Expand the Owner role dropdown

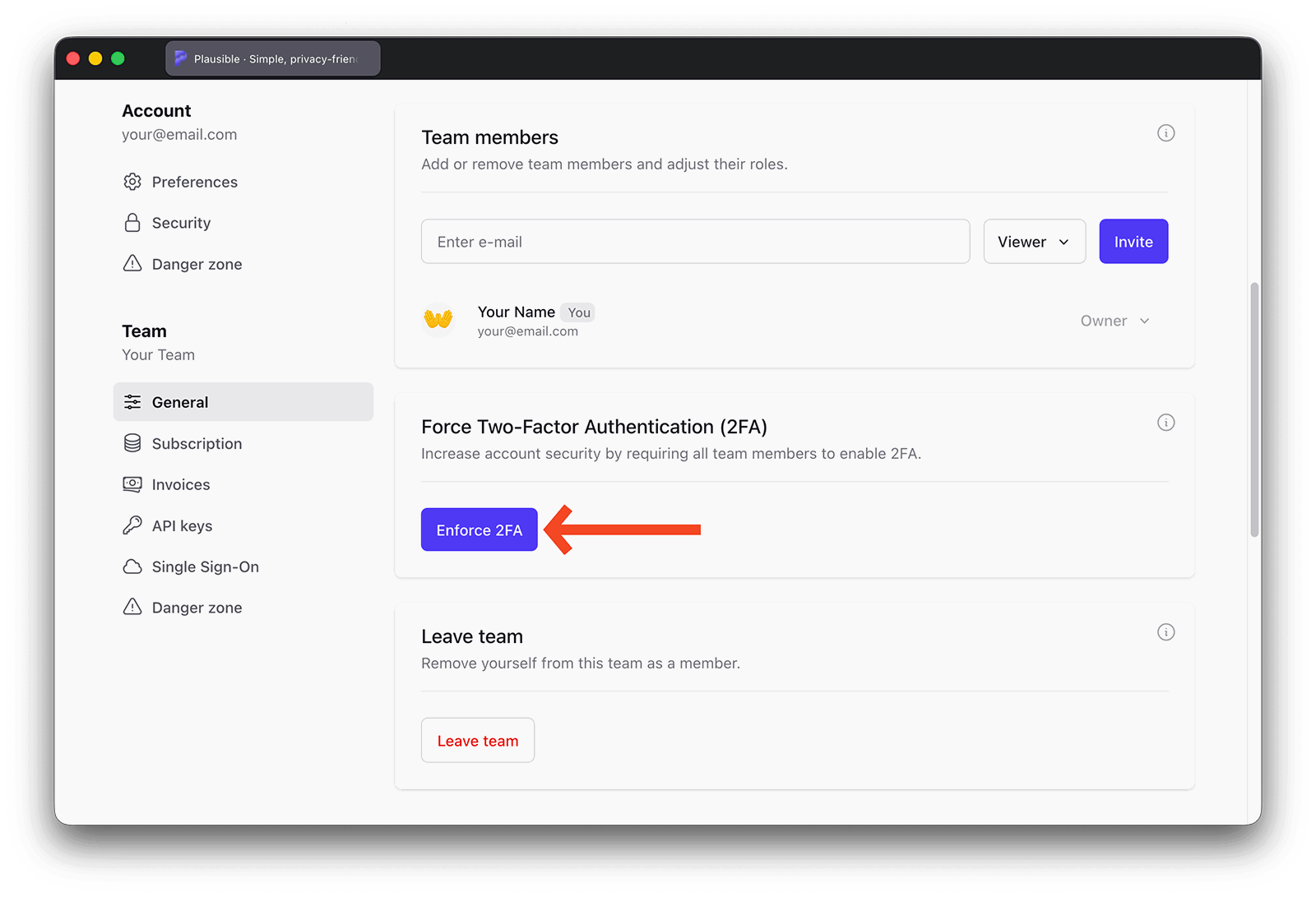click(1114, 321)
